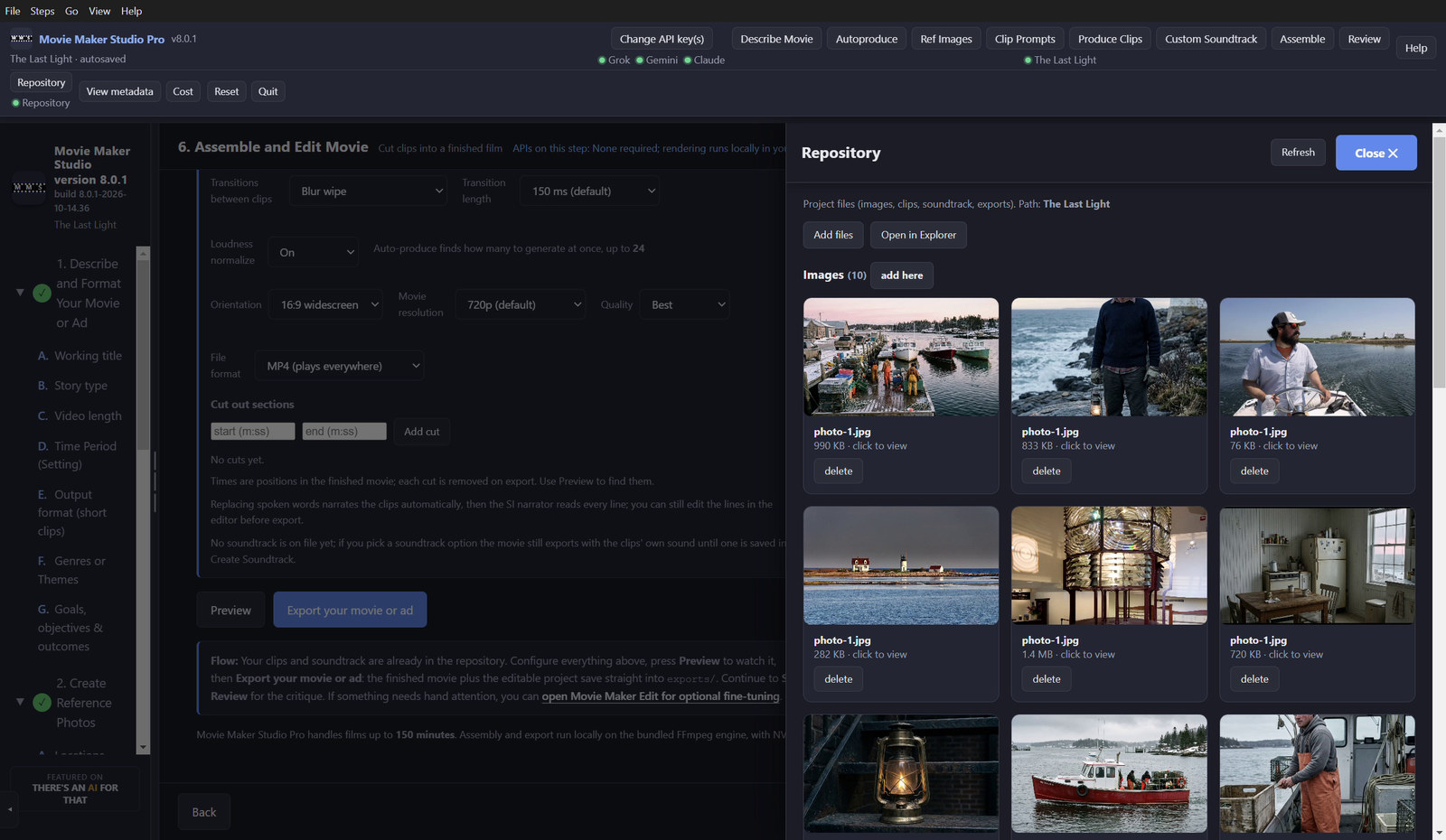This screenshot has height=840, width=1446.
Task: Open the Custom Soundtrack step
Action: coord(1211,39)
